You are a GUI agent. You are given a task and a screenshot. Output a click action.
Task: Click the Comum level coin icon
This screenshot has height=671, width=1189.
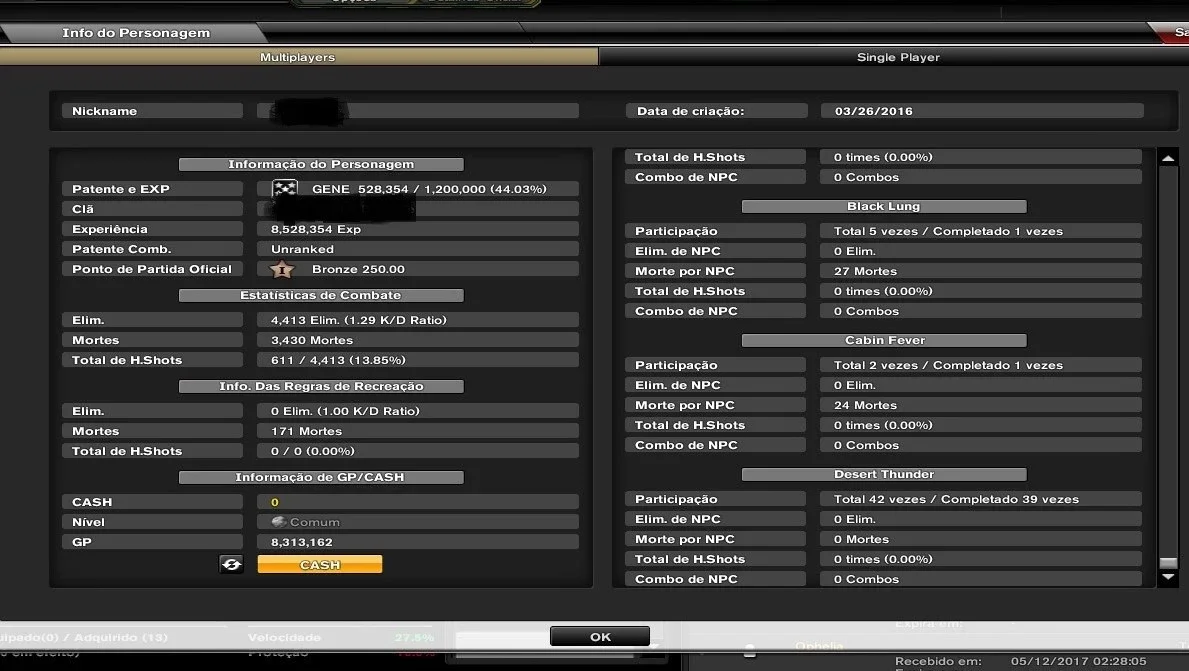pos(278,522)
